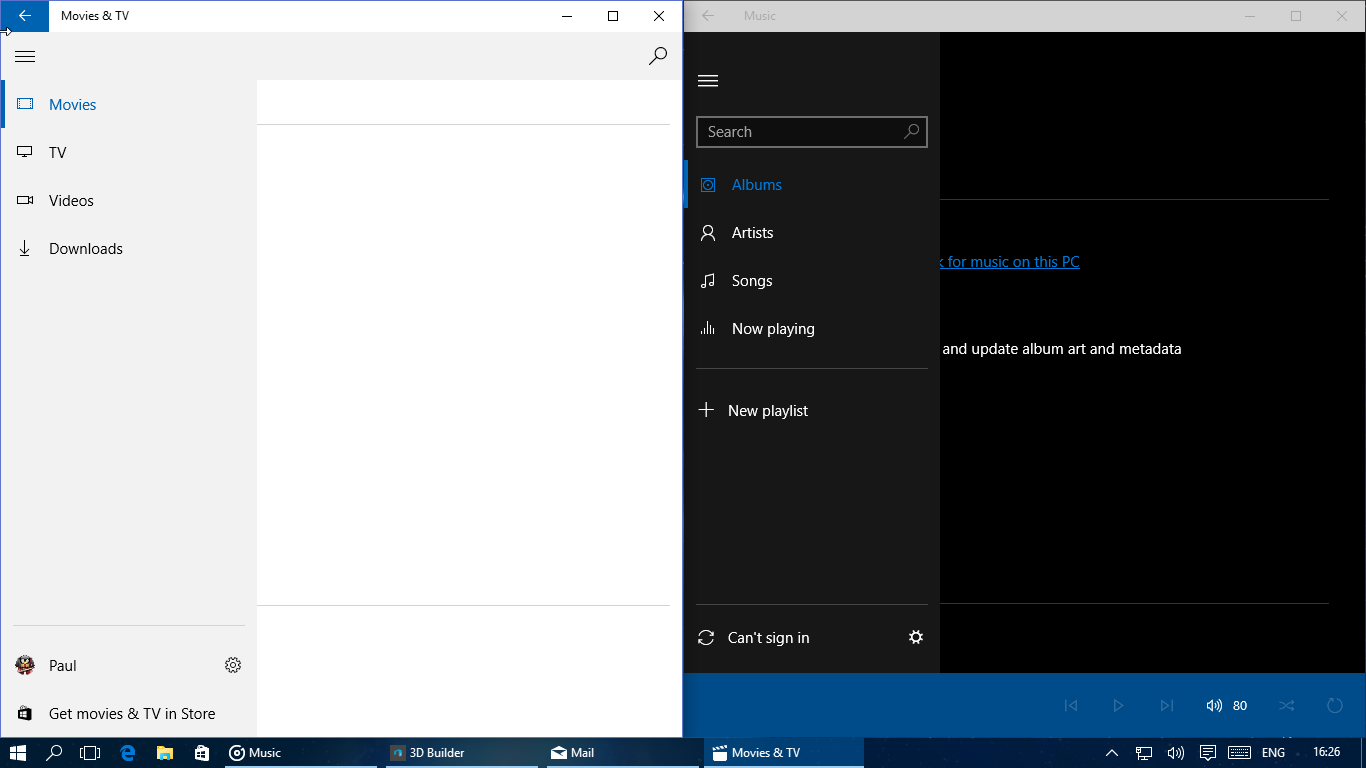1366x768 pixels.
Task: Click the back arrow in Movies & TV
Action: (25, 16)
